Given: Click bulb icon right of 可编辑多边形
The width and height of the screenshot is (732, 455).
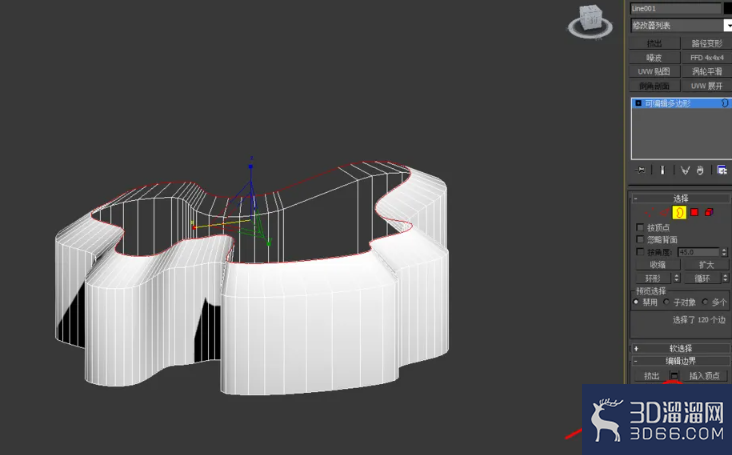Looking at the screenshot, I should [725, 103].
